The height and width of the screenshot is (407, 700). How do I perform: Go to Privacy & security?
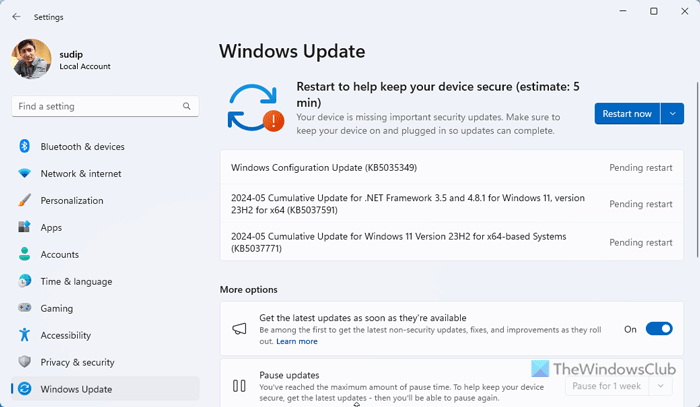pyautogui.click(x=105, y=362)
